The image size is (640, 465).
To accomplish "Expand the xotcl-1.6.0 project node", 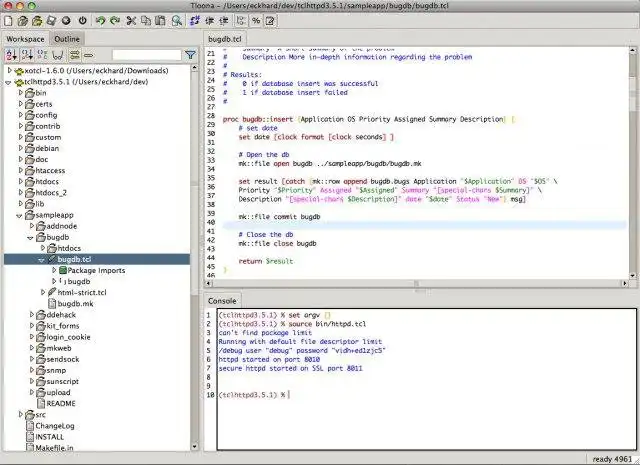I will 9,71.
